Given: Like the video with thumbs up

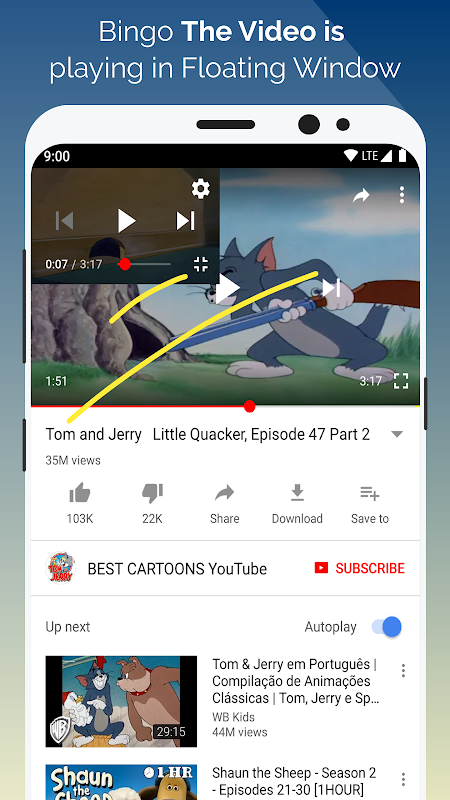Looking at the screenshot, I should [x=80, y=493].
